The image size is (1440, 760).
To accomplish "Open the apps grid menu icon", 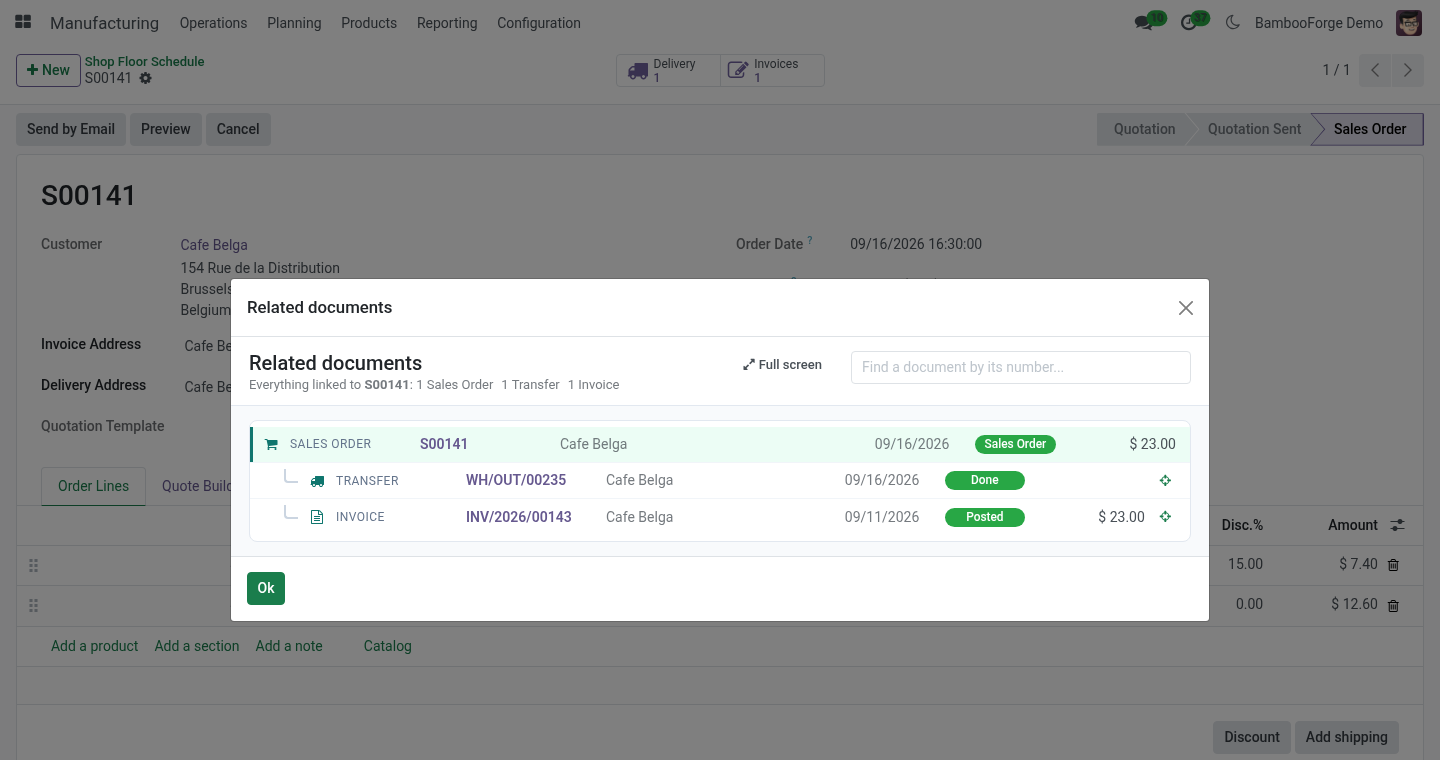I will click(23, 22).
